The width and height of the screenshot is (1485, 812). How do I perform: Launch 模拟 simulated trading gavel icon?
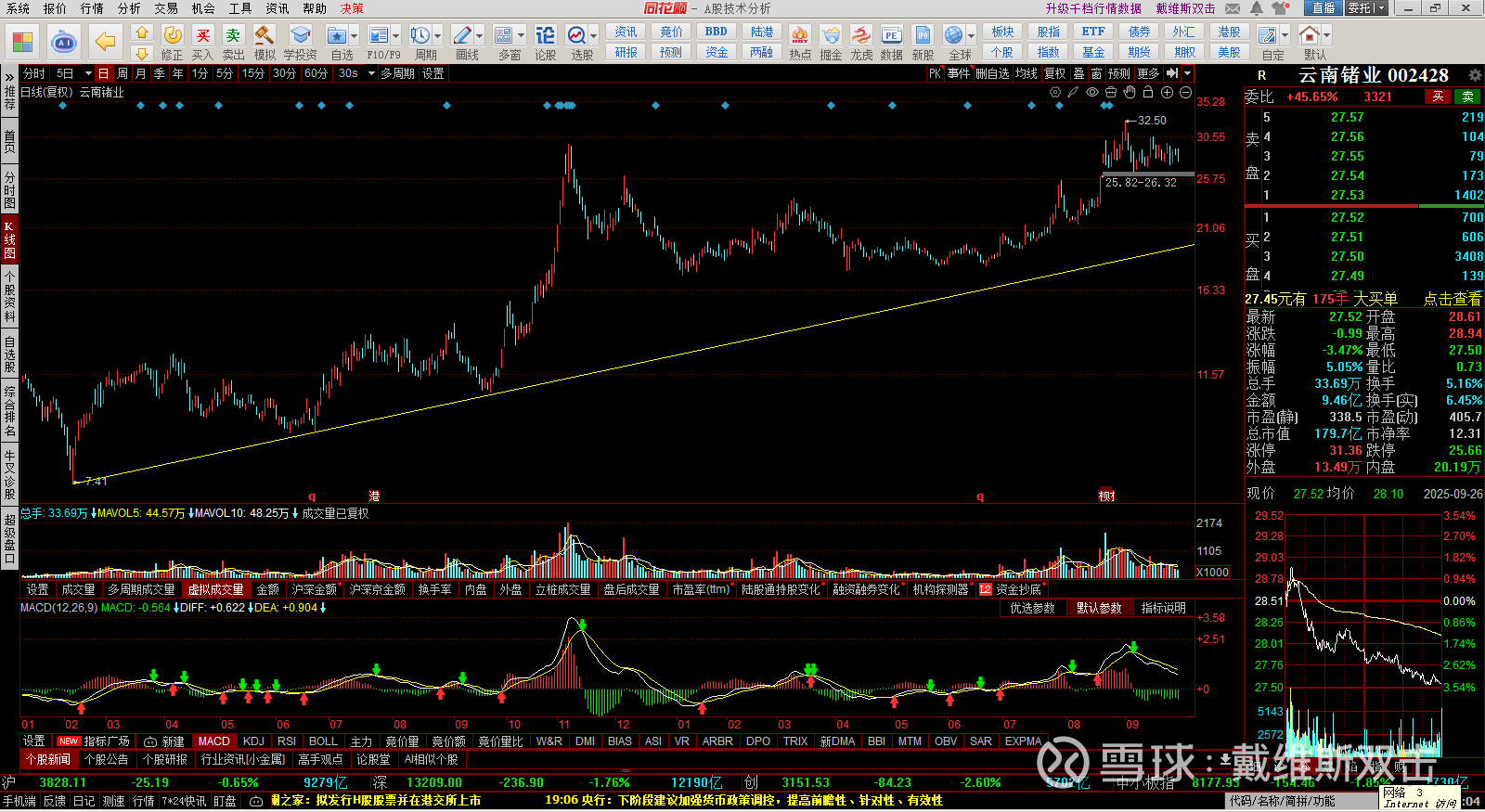coord(265,35)
